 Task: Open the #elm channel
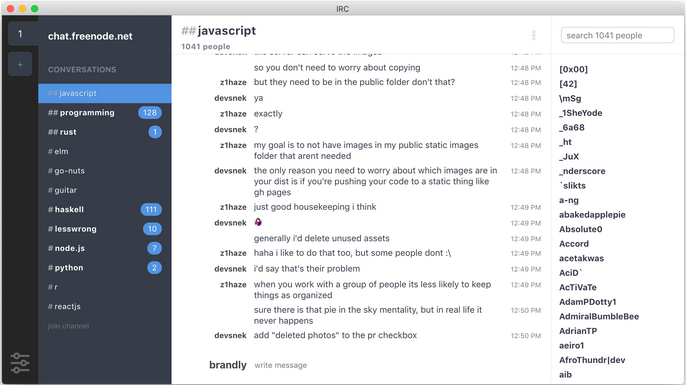coord(105,151)
